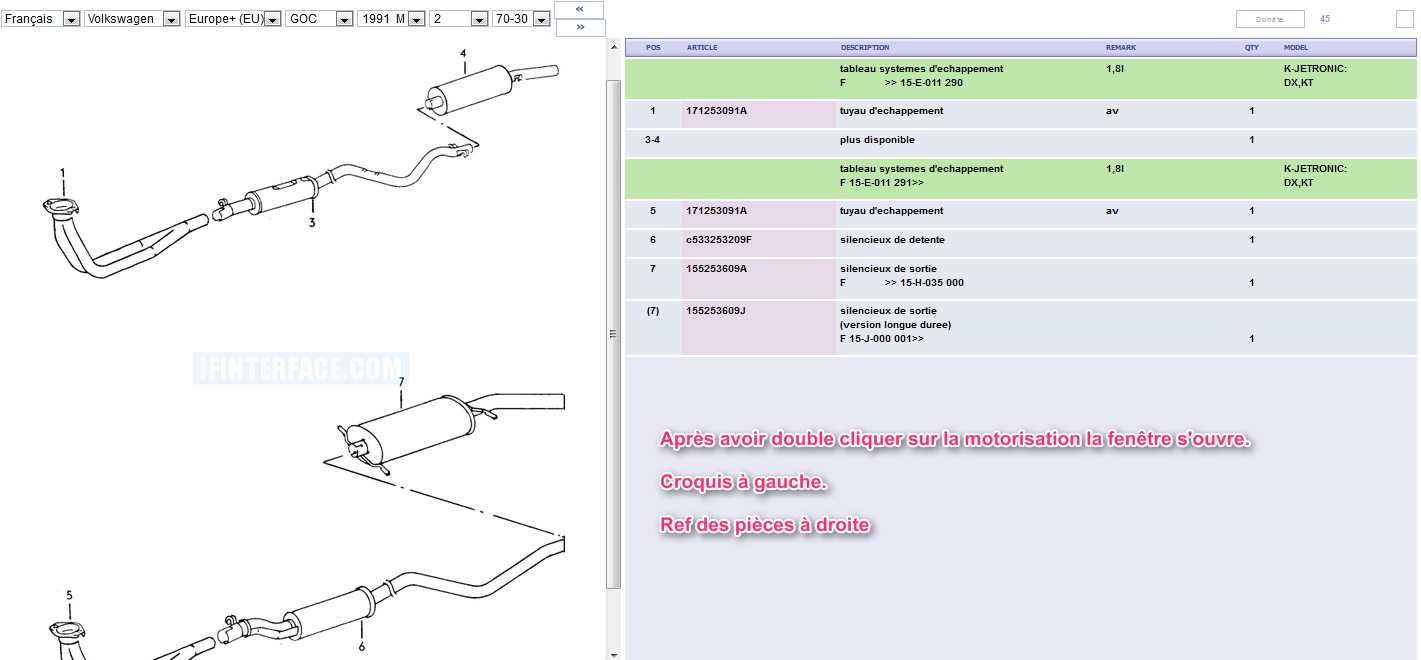Click the previous page « button

point(580,9)
